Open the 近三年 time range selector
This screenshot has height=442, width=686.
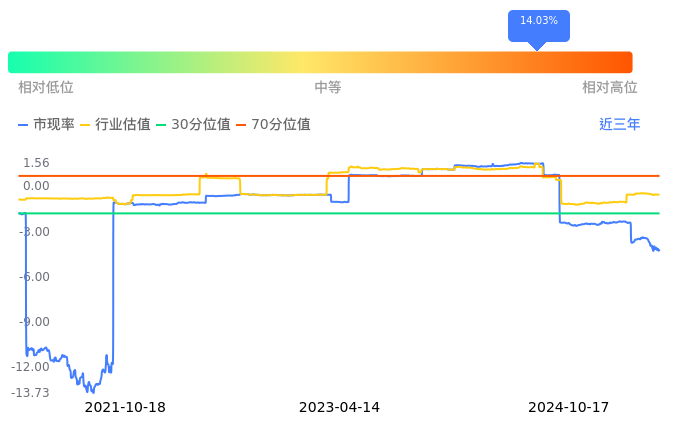tap(619, 125)
